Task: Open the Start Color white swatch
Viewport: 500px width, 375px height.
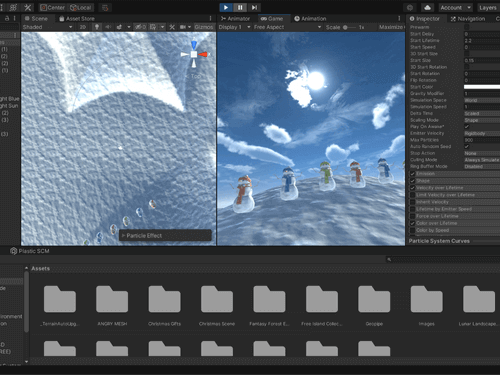Action: [482, 87]
